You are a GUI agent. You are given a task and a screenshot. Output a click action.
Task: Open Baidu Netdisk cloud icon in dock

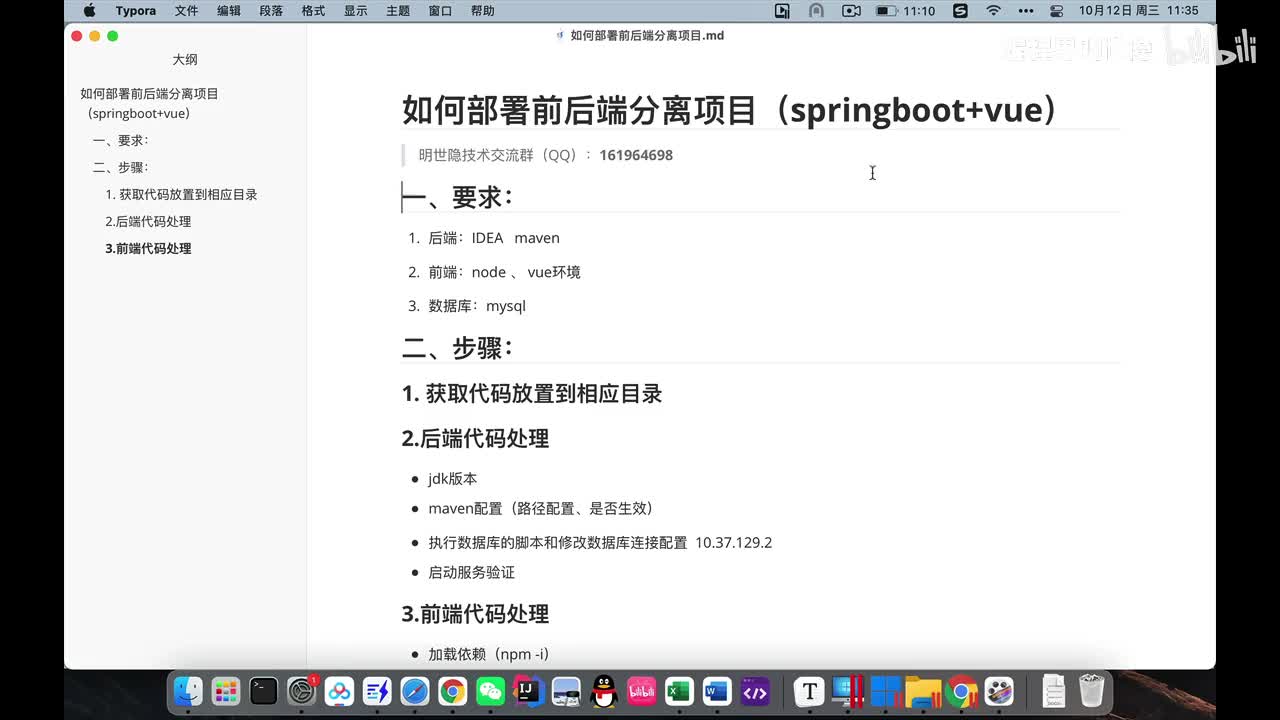[340, 691]
